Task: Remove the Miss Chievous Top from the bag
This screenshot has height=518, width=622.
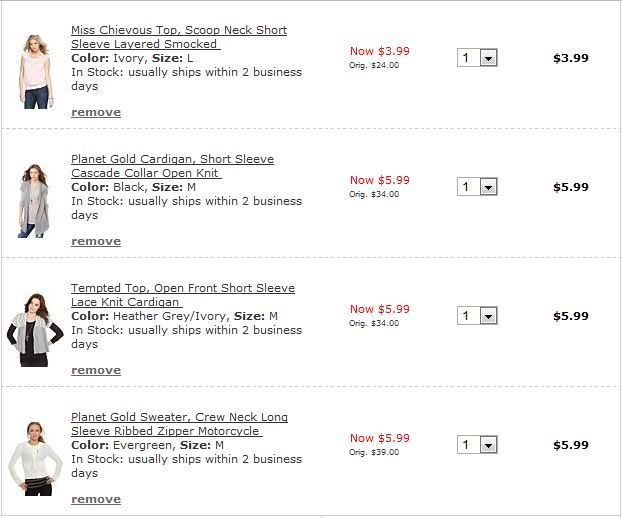Action: coord(96,112)
